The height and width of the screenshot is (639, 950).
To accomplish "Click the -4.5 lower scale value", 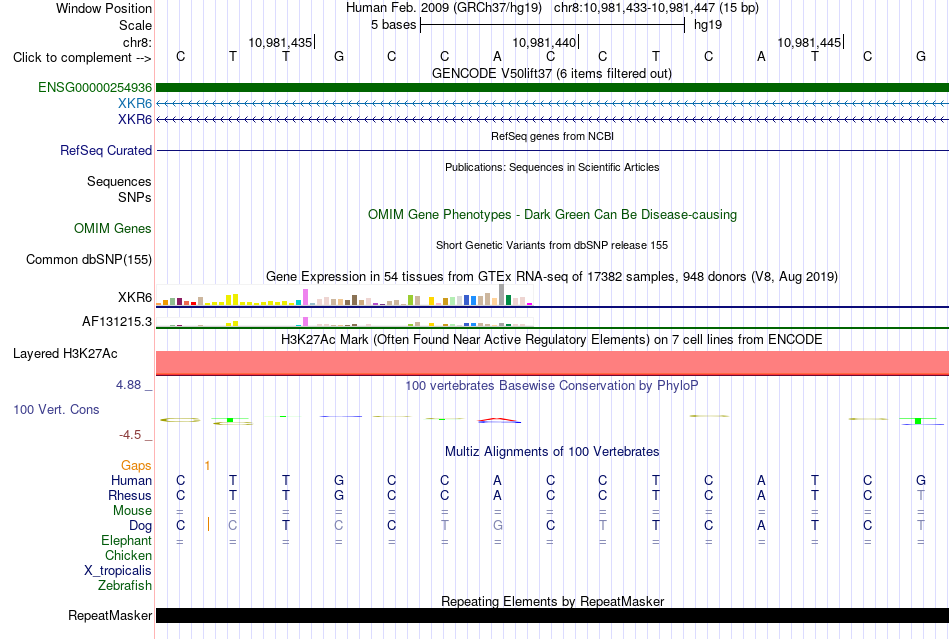I will click(130, 435).
